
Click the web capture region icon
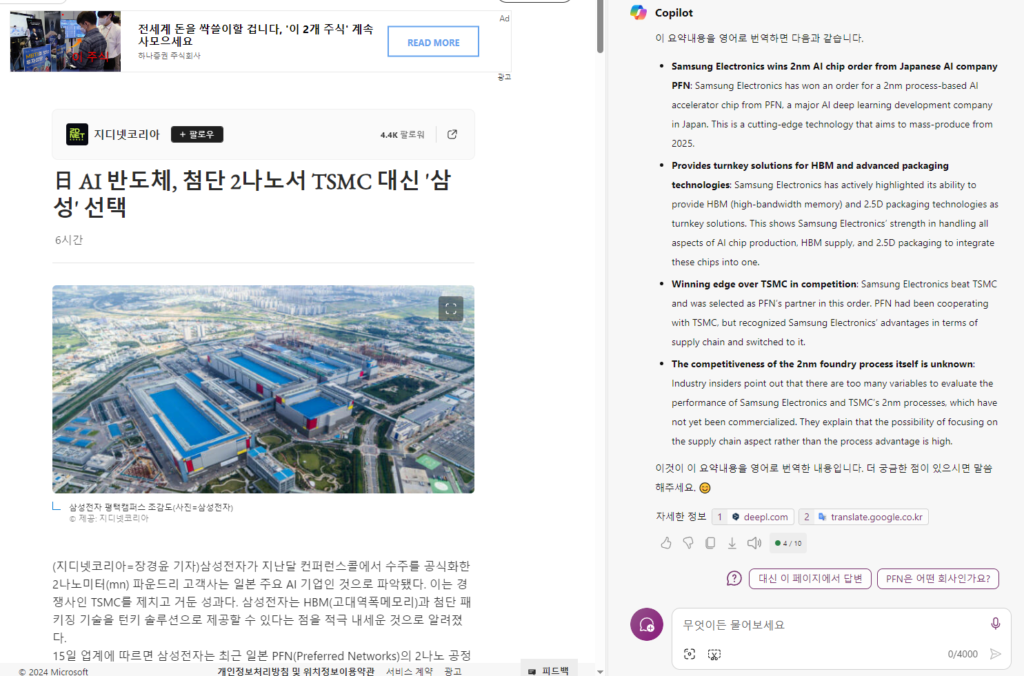coord(714,654)
